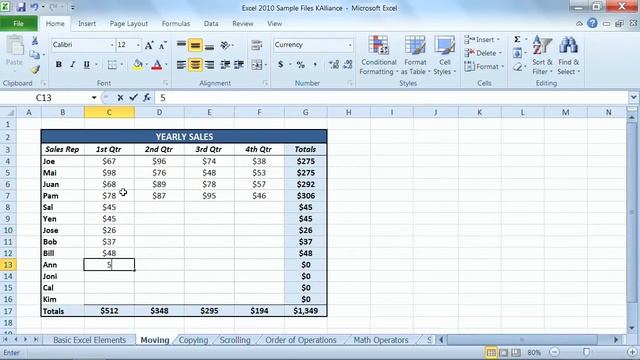
Task: Apply Comma Style format
Action: pos(315,64)
